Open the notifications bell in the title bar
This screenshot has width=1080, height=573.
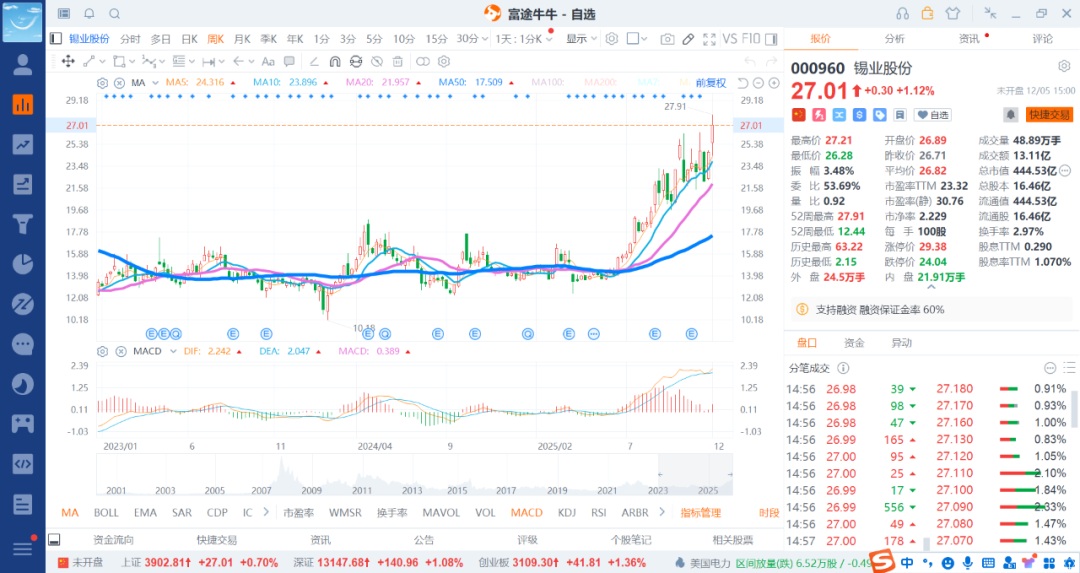click(x=90, y=13)
